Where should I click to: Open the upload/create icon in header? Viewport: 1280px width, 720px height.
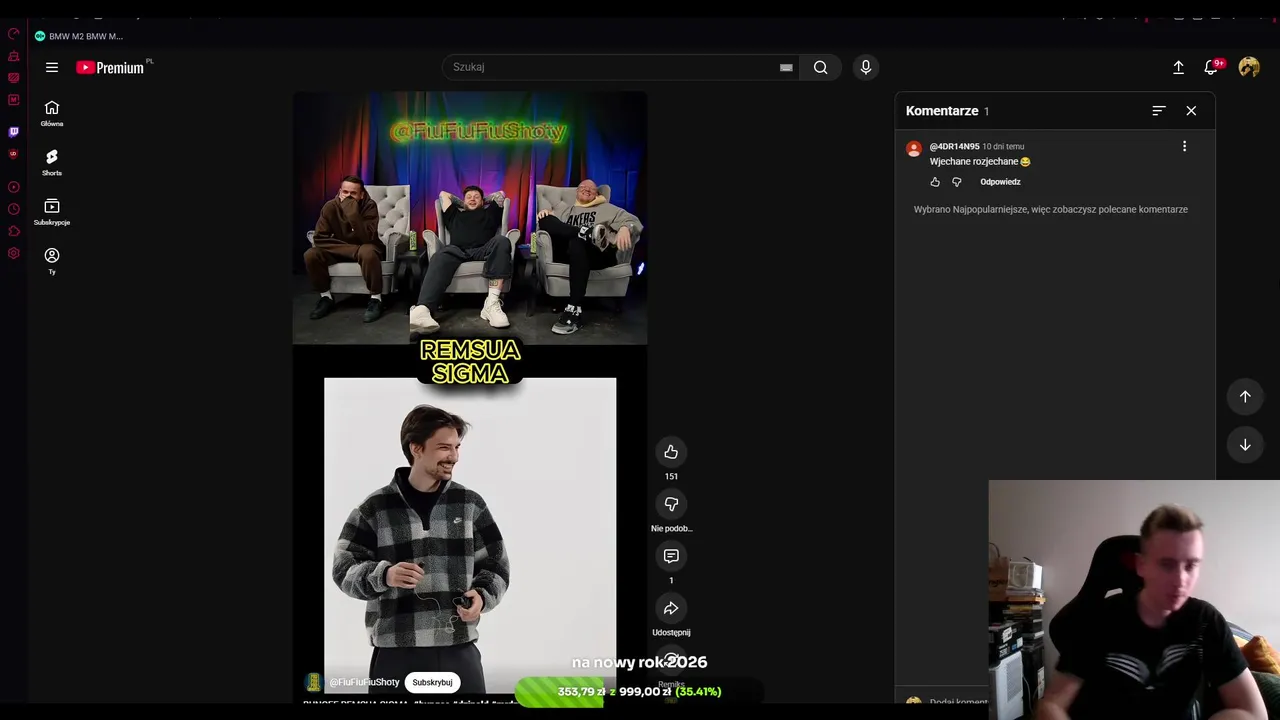pyautogui.click(x=1178, y=67)
